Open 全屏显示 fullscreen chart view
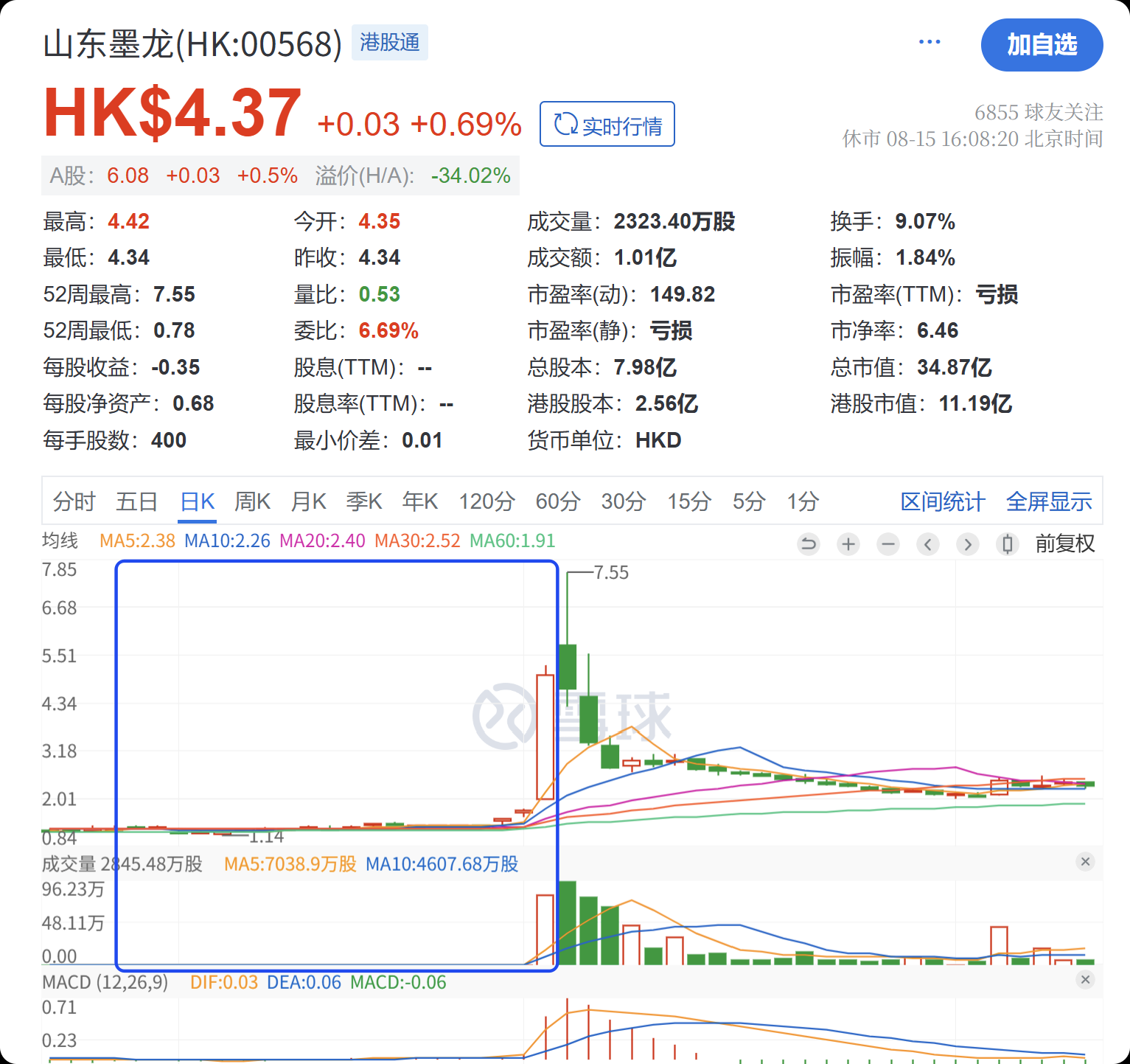The height and width of the screenshot is (1064, 1130). pos(1049,502)
